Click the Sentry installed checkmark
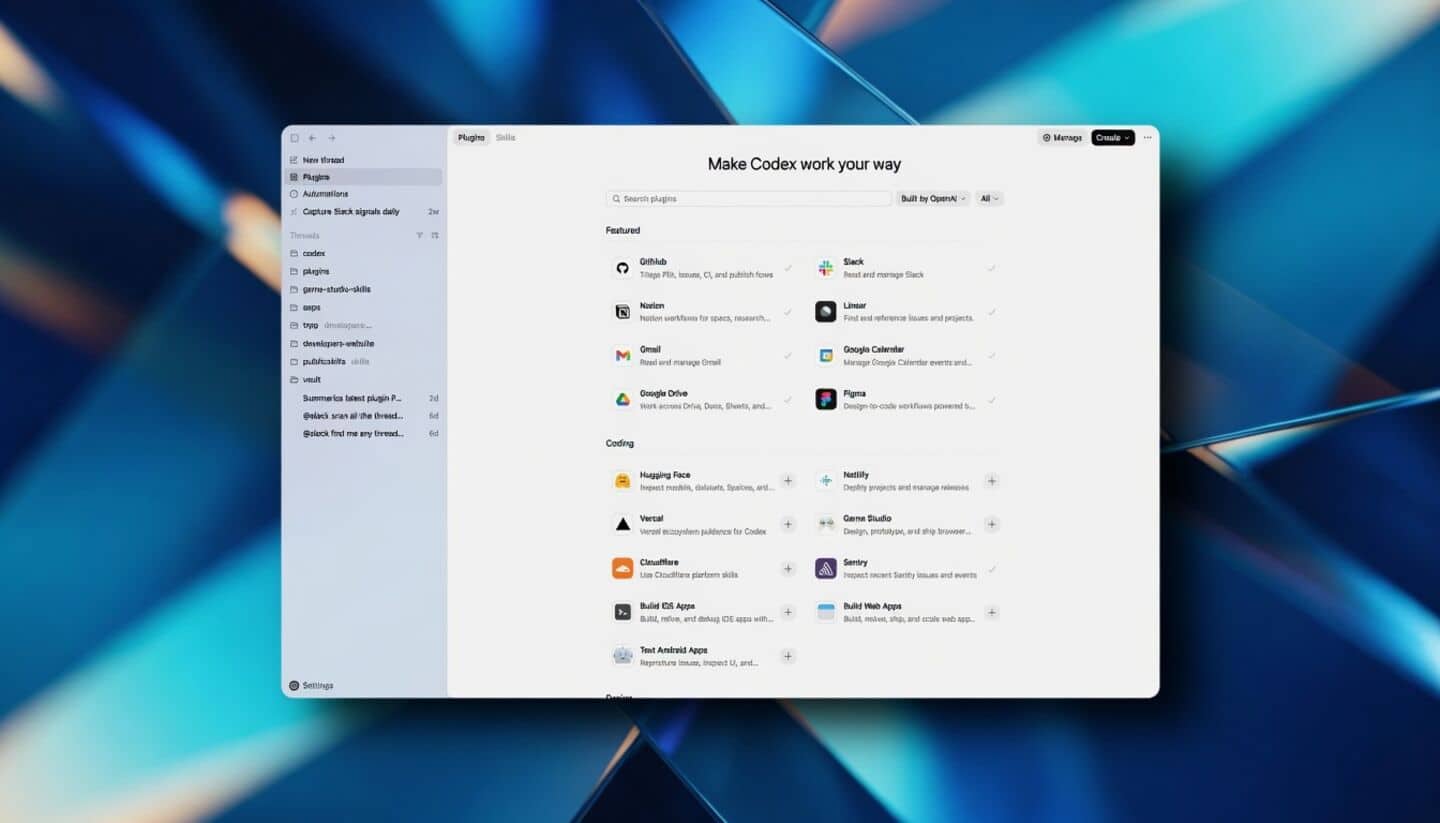This screenshot has height=823, width=1440. 991,568
